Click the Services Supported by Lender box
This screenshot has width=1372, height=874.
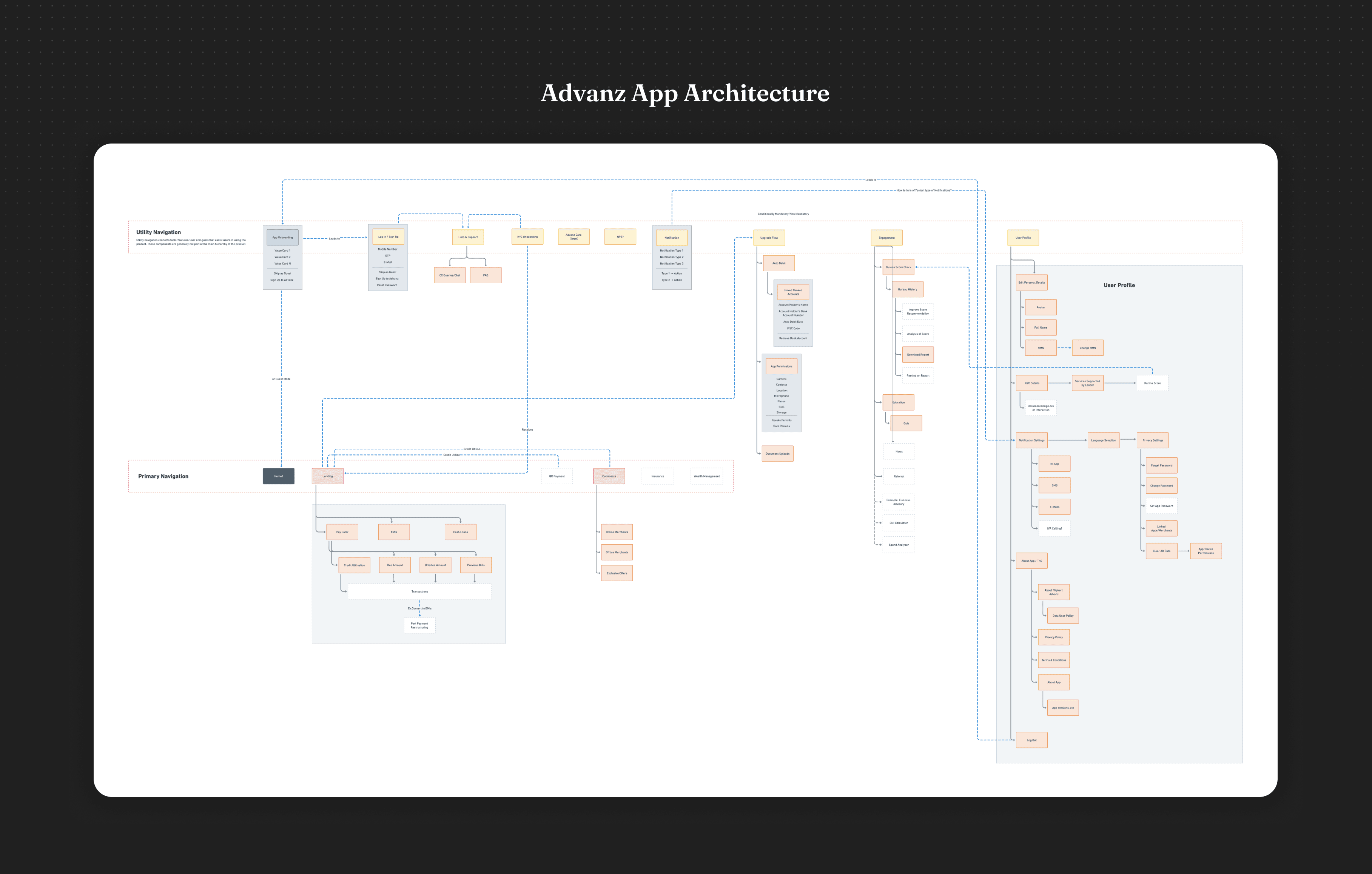[x=1088, y=383]
